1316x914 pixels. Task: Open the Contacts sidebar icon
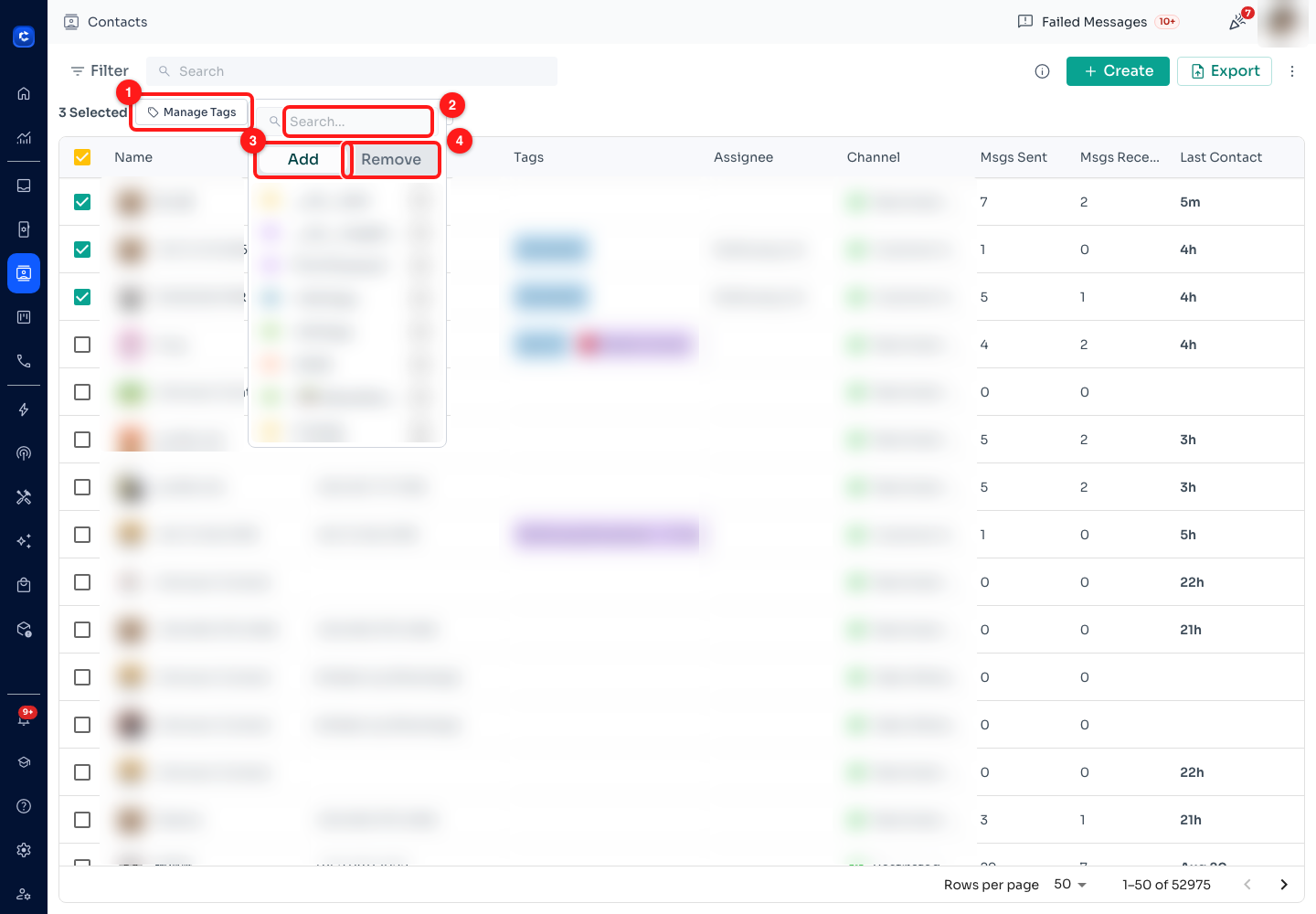click(x=24, y=273)
